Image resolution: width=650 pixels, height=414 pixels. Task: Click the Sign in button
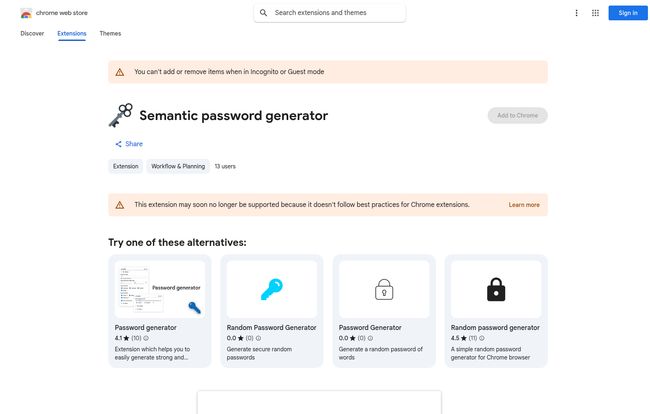[627, 13]
